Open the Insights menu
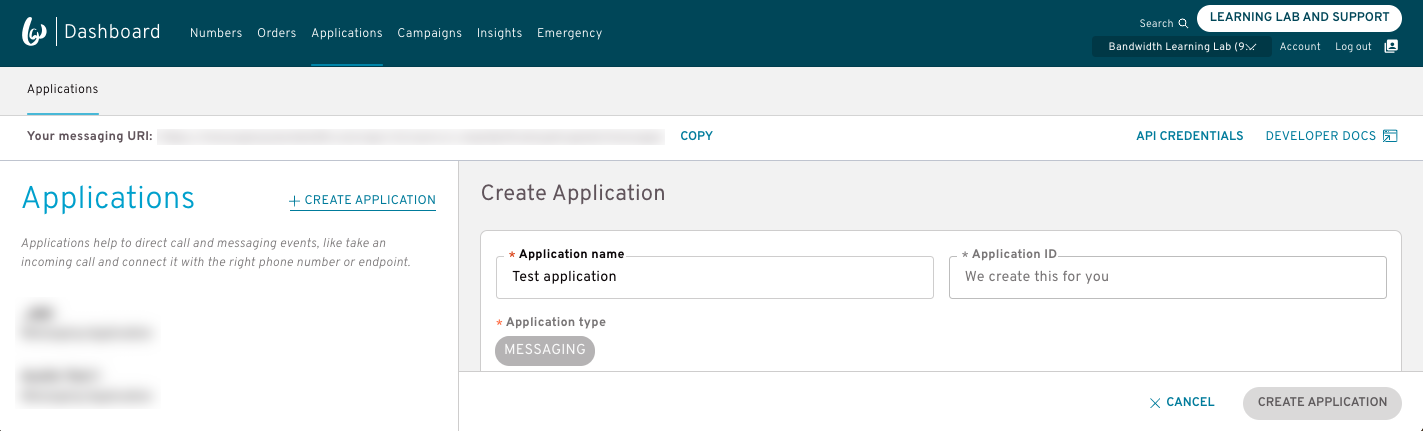 (500, 33)
